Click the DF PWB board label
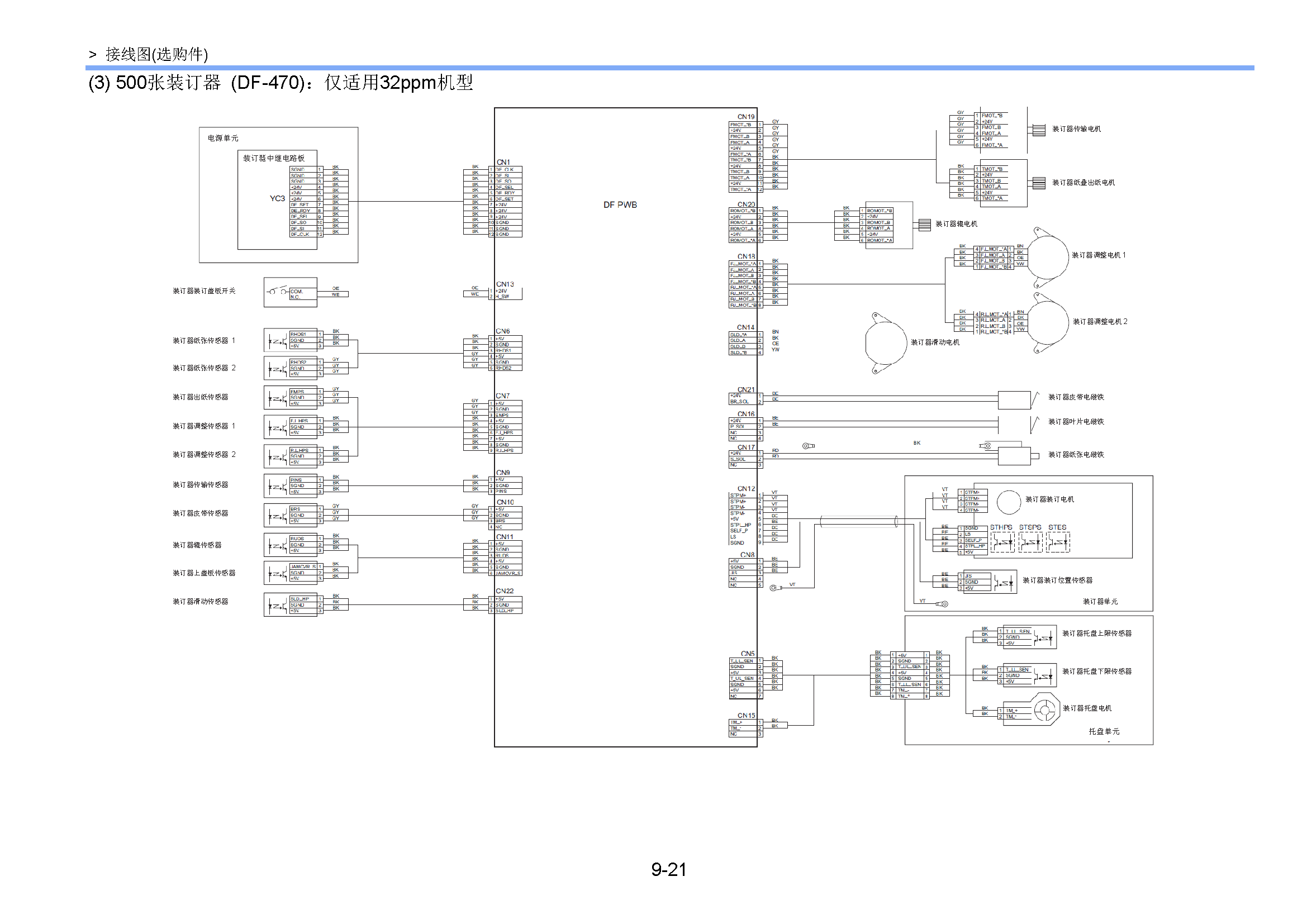1307x924 pixels. click(x=620, y=205)
